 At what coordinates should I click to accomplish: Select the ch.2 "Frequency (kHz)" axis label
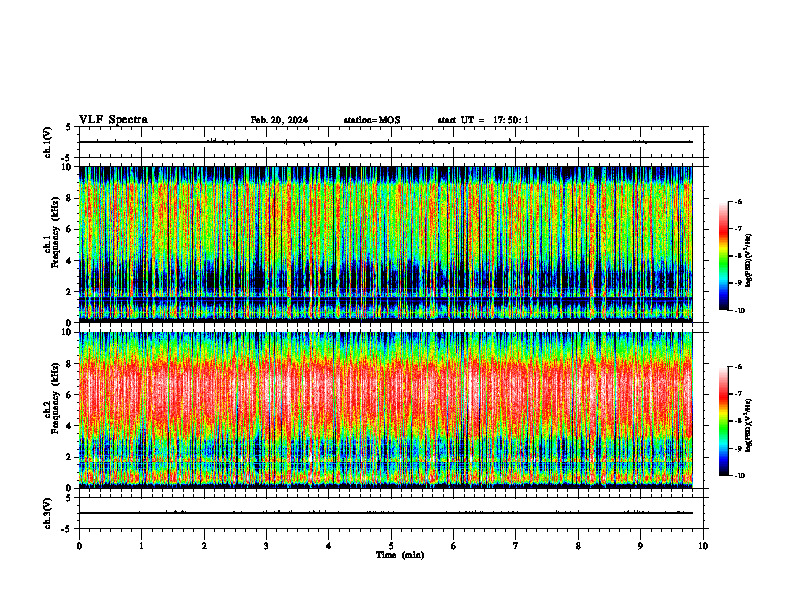tap(55, 398)
